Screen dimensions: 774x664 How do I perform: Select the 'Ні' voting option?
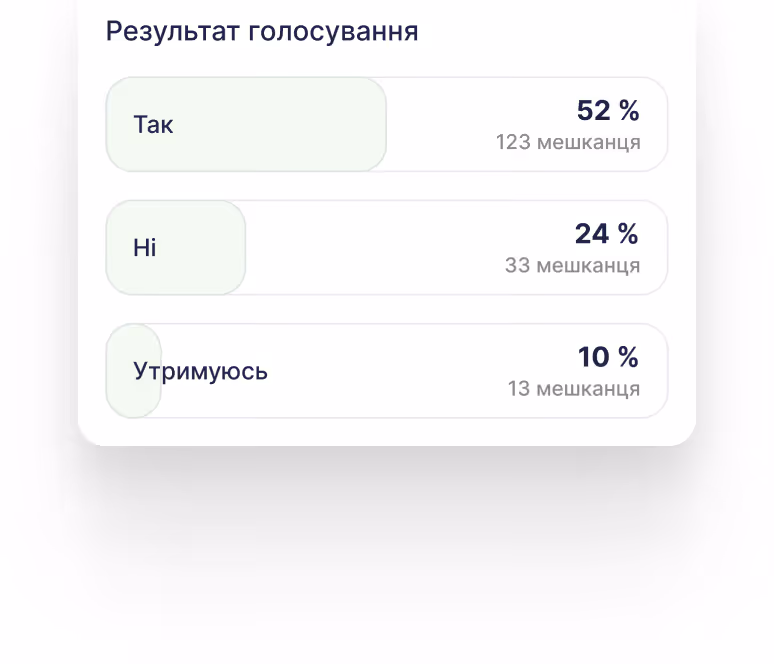click(x=387, y=248)
